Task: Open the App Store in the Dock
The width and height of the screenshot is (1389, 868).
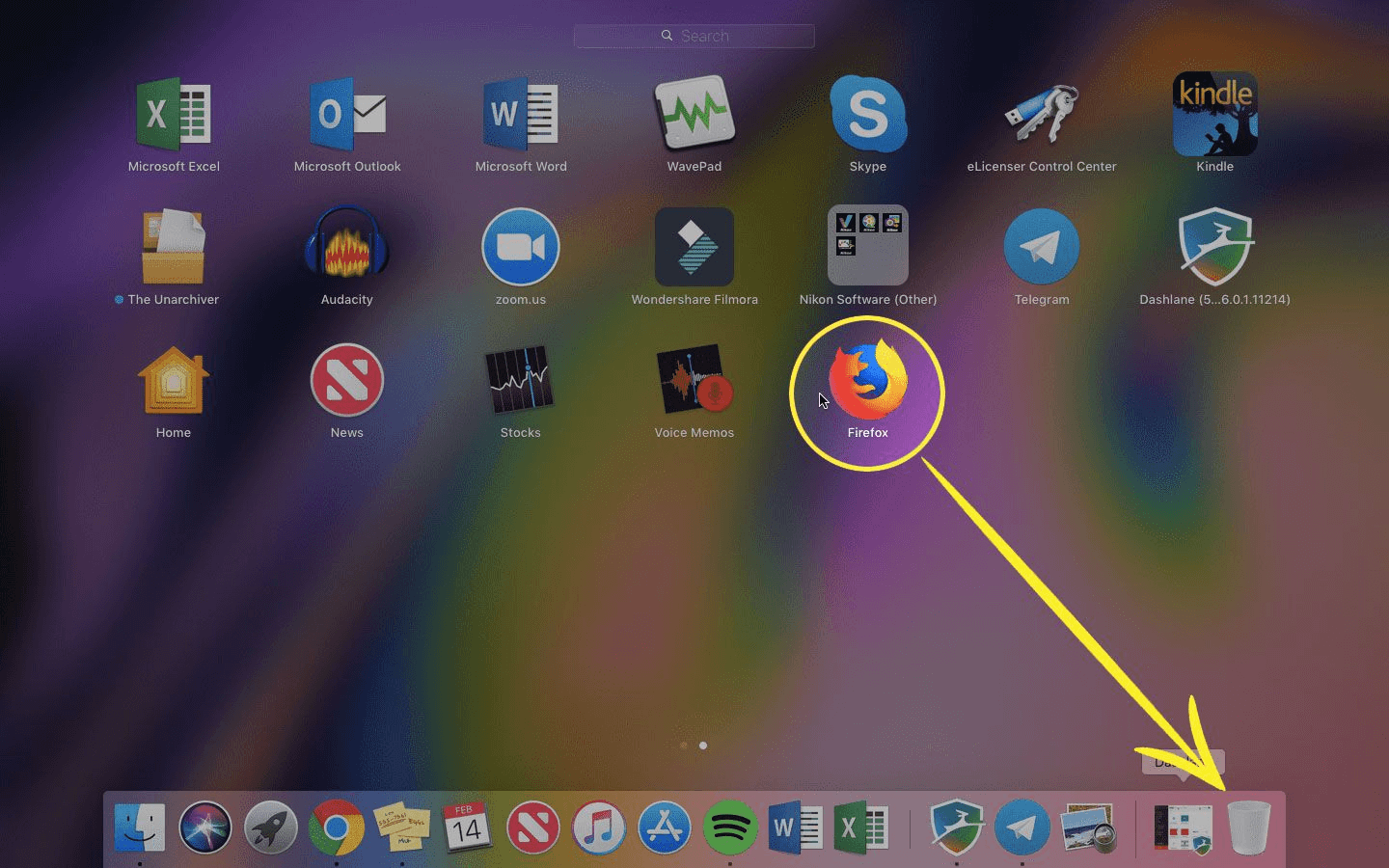Action: pos(665,827)
